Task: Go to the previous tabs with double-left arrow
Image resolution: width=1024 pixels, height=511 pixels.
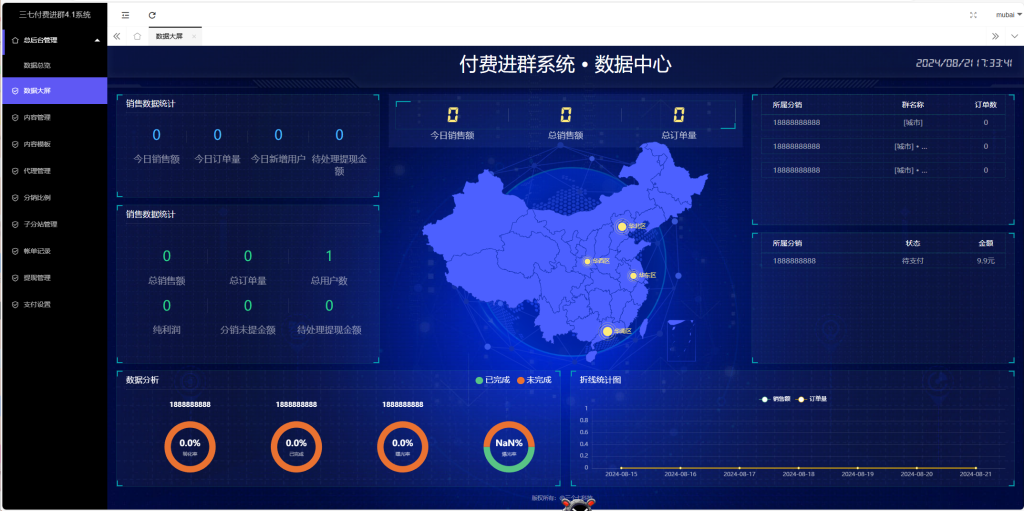Action: [117, 37]
